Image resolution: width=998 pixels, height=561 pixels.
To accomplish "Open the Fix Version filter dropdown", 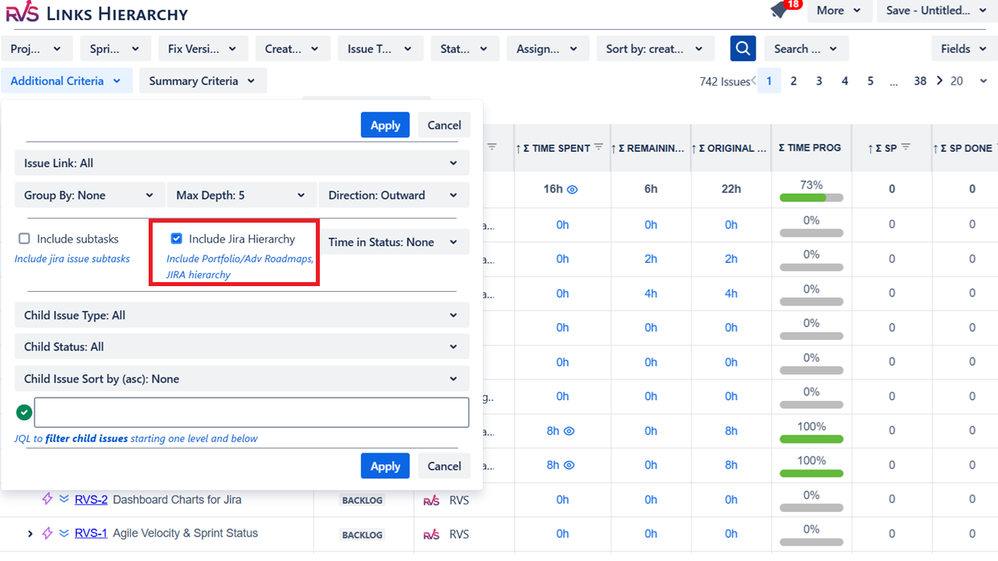I will [x=202, y=49].
